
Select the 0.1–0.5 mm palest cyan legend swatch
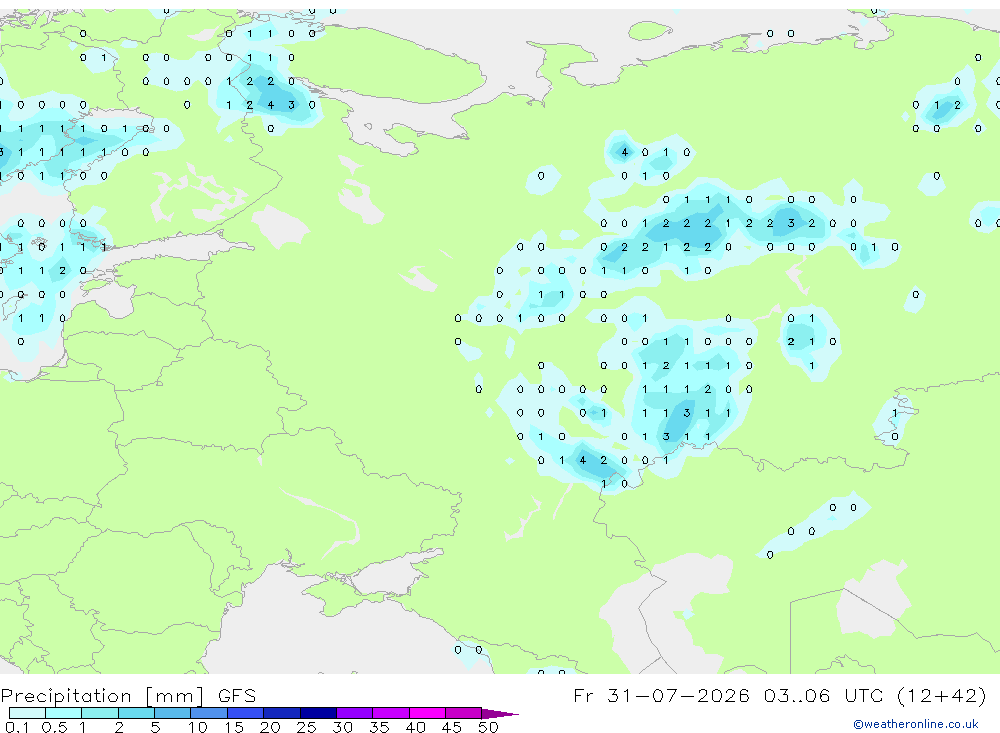(27, 713)
